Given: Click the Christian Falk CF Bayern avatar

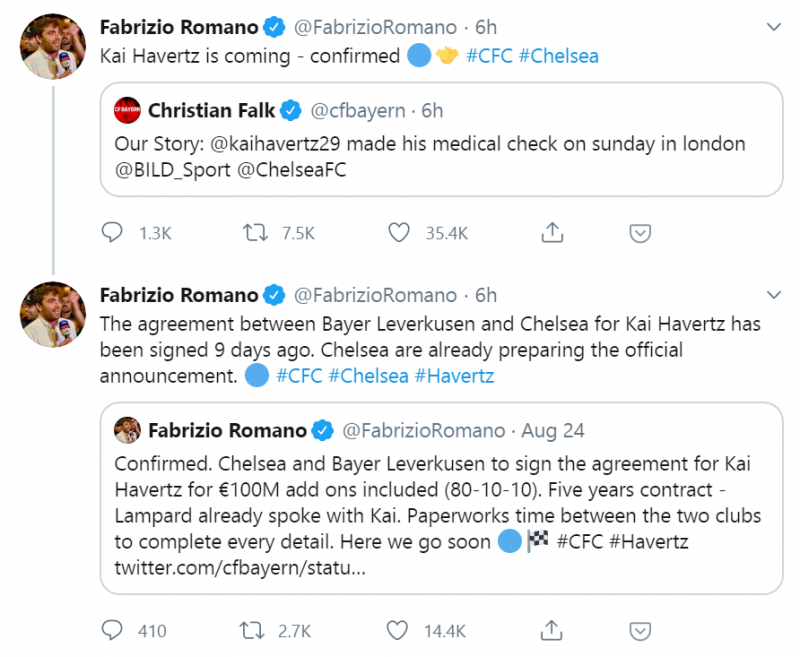Looking at the screenshot, I should click(127, 109).
